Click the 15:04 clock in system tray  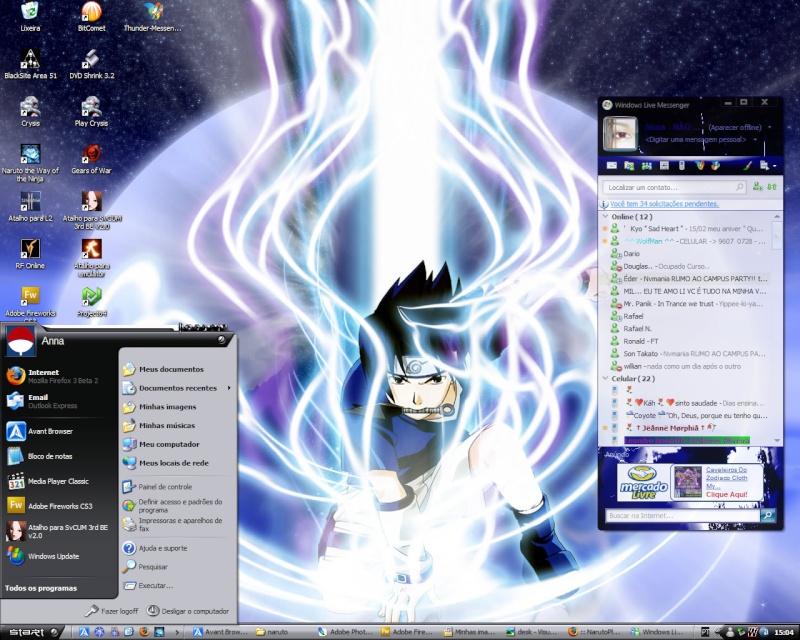pyautogui.click(x=784, y=632)
